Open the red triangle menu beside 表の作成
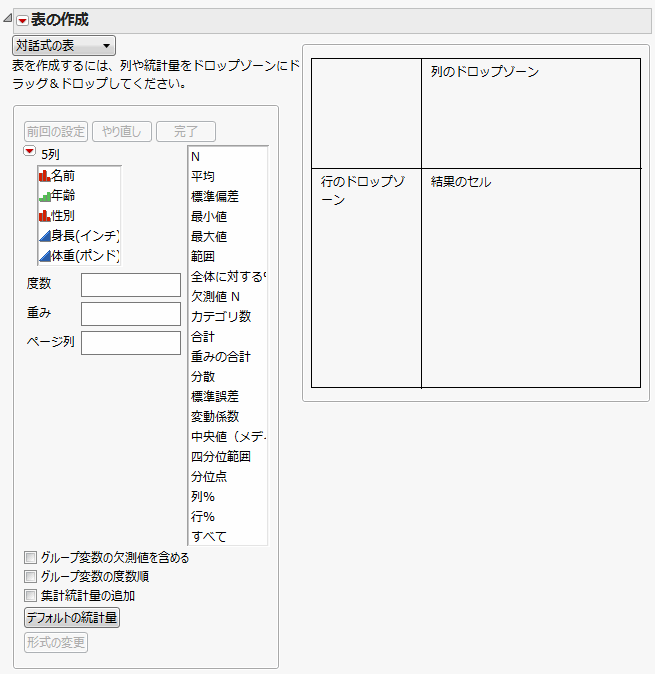The image size is (655, 674). [22, 20]
